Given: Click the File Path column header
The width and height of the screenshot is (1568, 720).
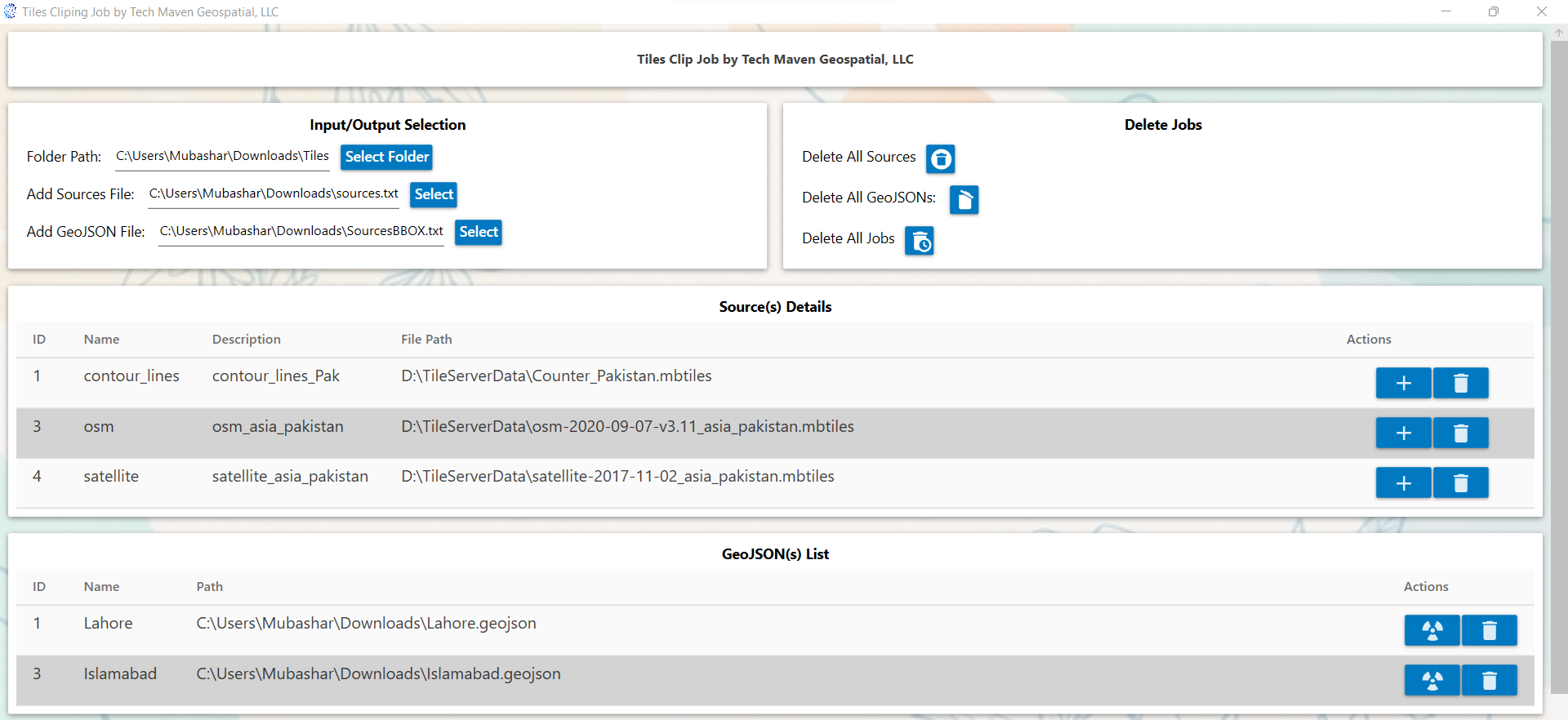Looking at the screenshot, I should [x=426, y=340].
